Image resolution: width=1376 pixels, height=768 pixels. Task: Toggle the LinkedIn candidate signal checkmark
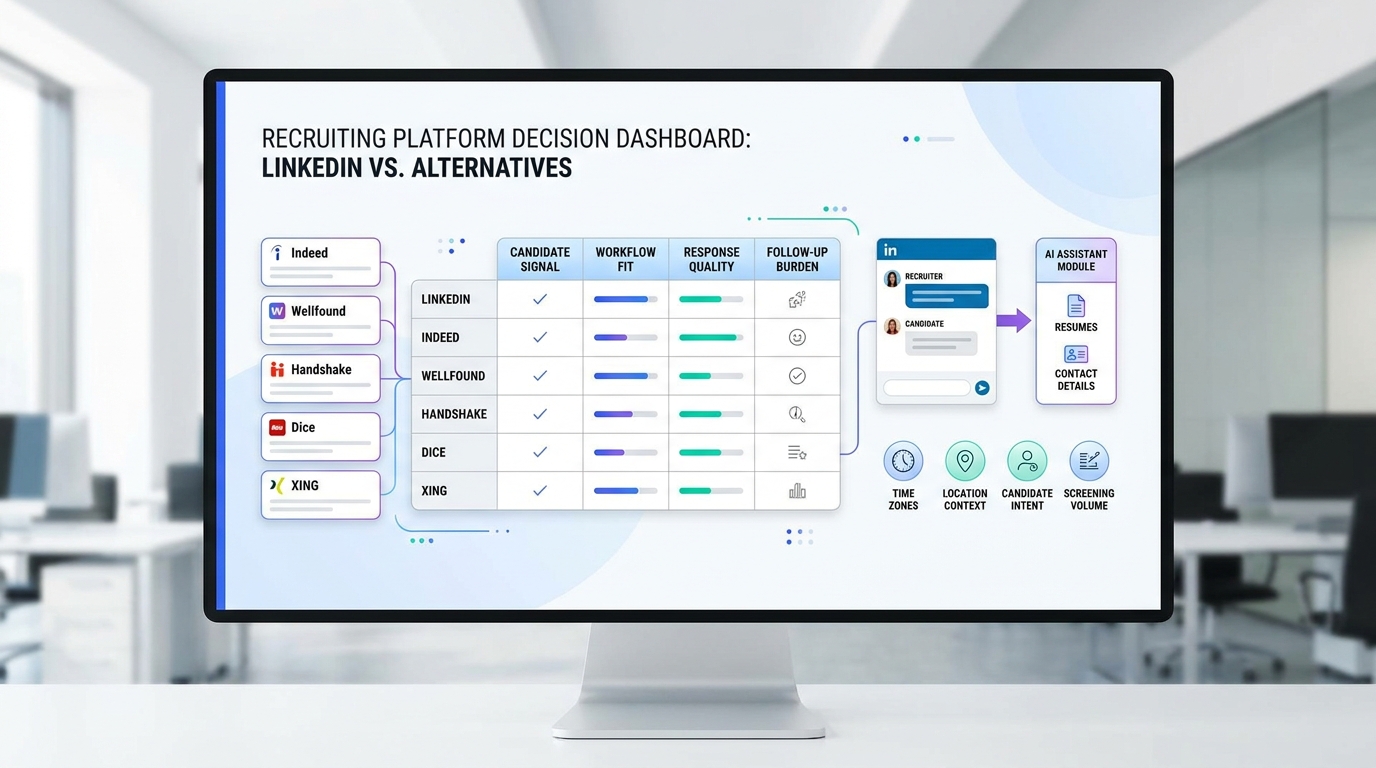[x=540, y=299]
